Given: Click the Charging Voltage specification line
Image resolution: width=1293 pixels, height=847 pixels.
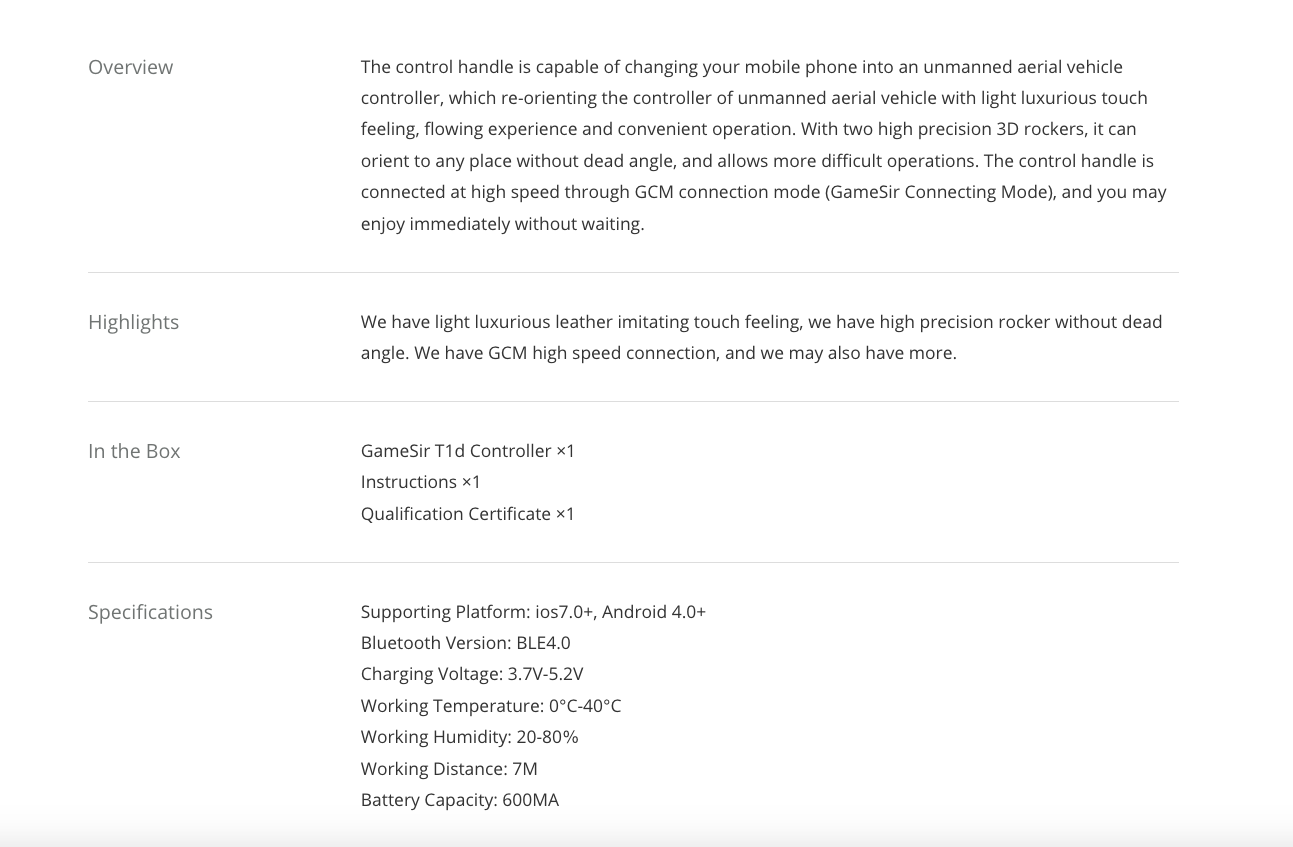Looking at the screenshot, I should [x=472, y=674].
